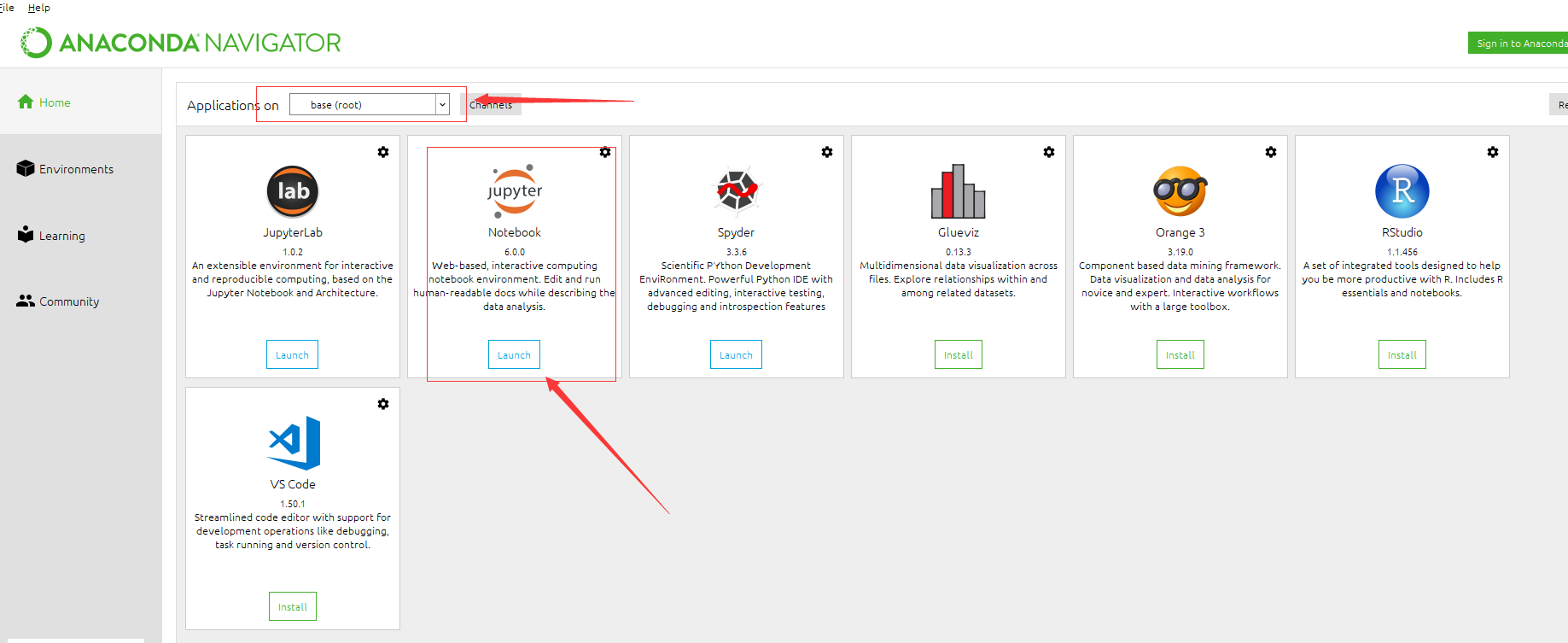This screenshot has height=643, width=1568.
Task: Click the Refresh button at the top right
Action: [1559, 104]
